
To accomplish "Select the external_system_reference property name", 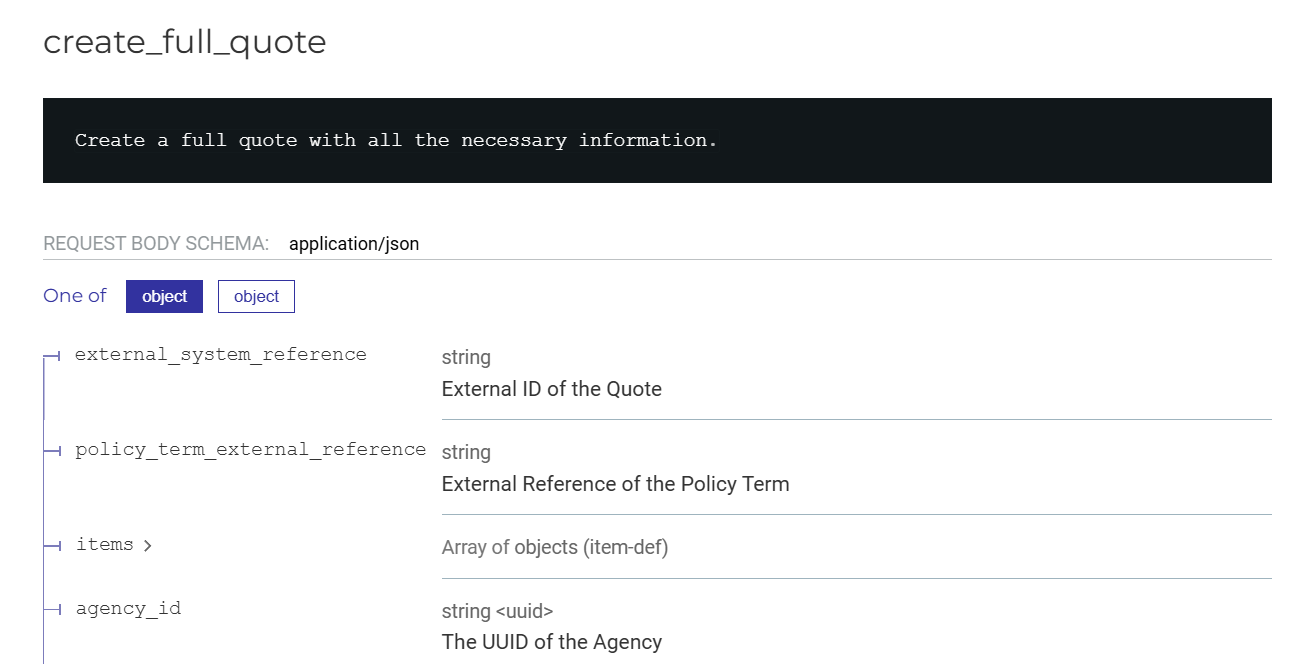I will click(x=220, y=354).
